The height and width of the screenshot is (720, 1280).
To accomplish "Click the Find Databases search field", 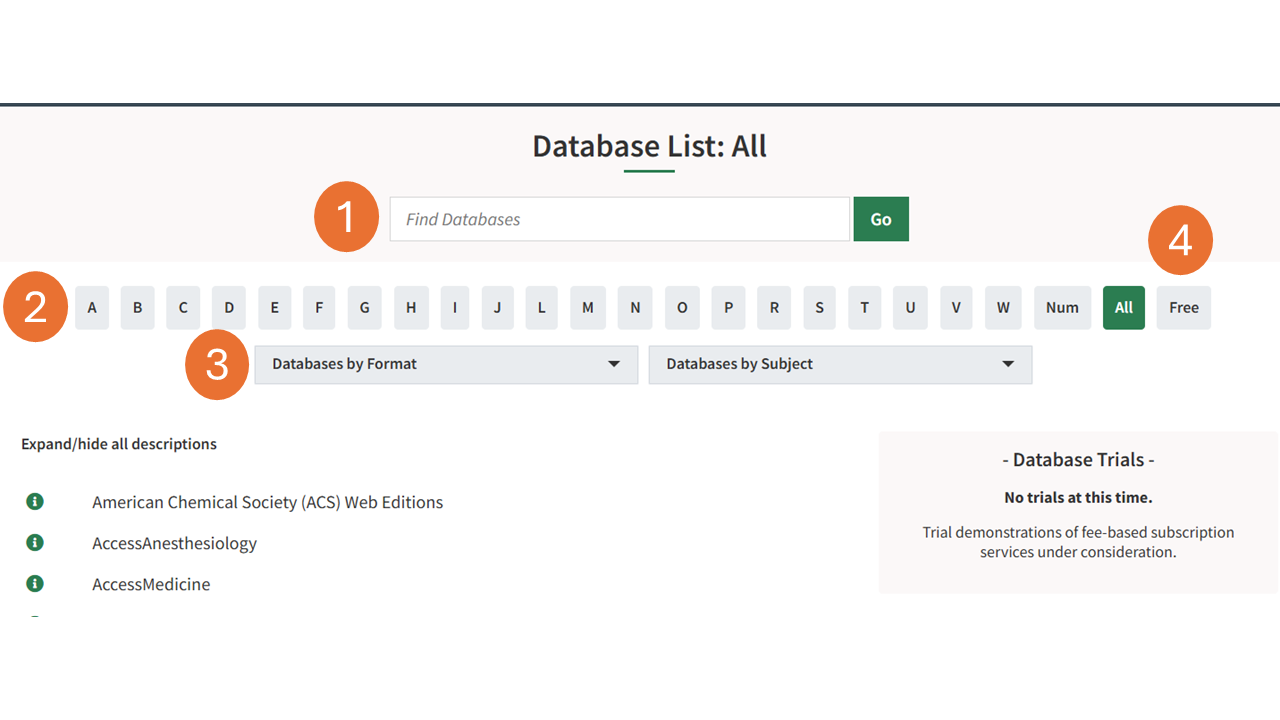I will tap(620, 219).
